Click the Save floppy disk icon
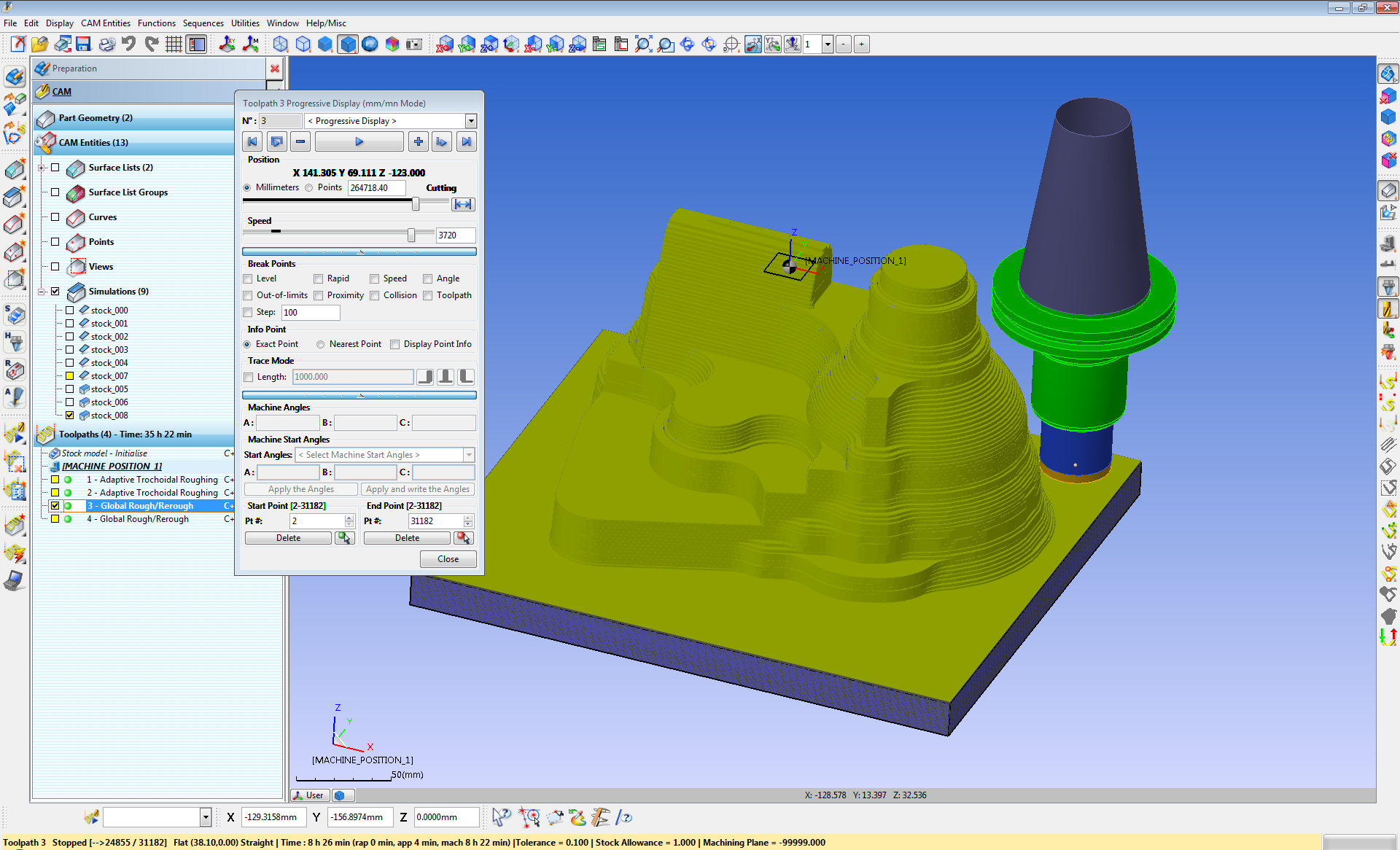The height and width of the screenshot is (850, 1400). tap(83, 44)
